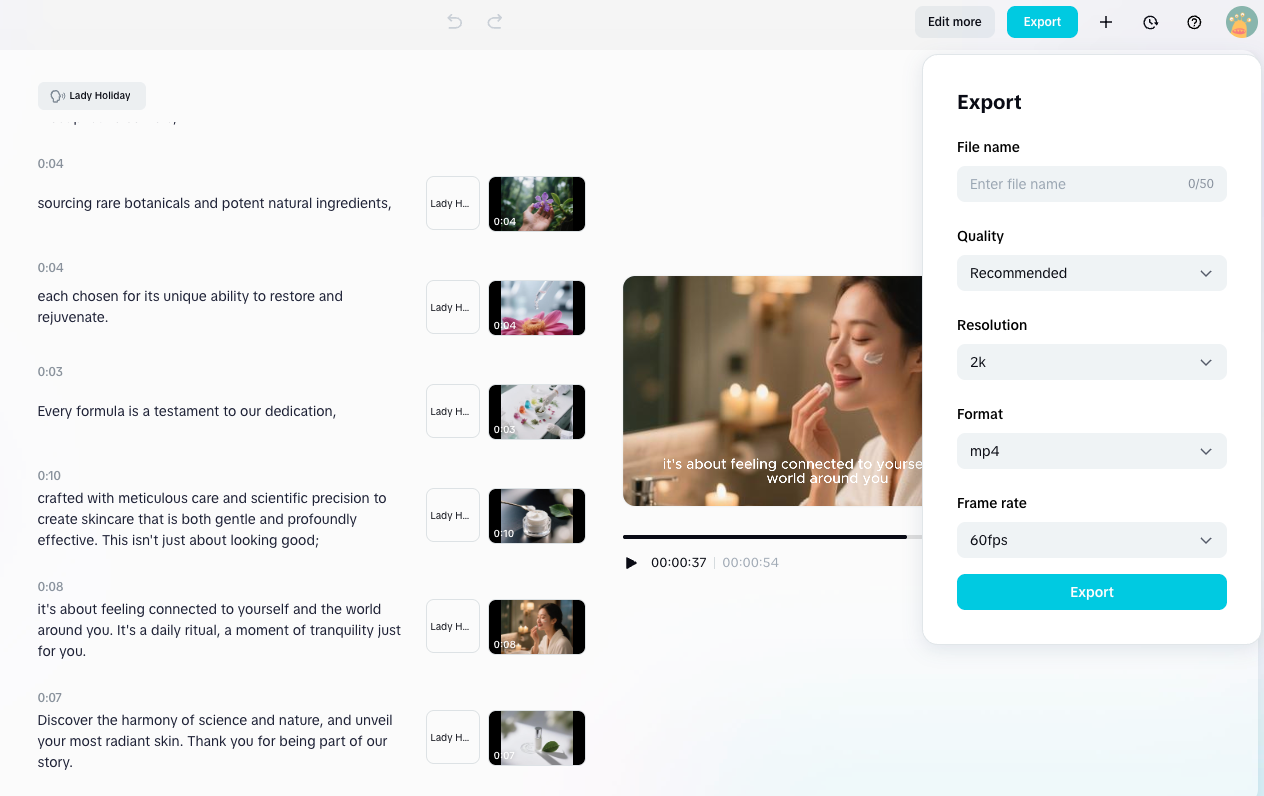Open the Format dropdown showing mp4
Viewport: 1264px width, 796px height.
[x=1092, y=451]
